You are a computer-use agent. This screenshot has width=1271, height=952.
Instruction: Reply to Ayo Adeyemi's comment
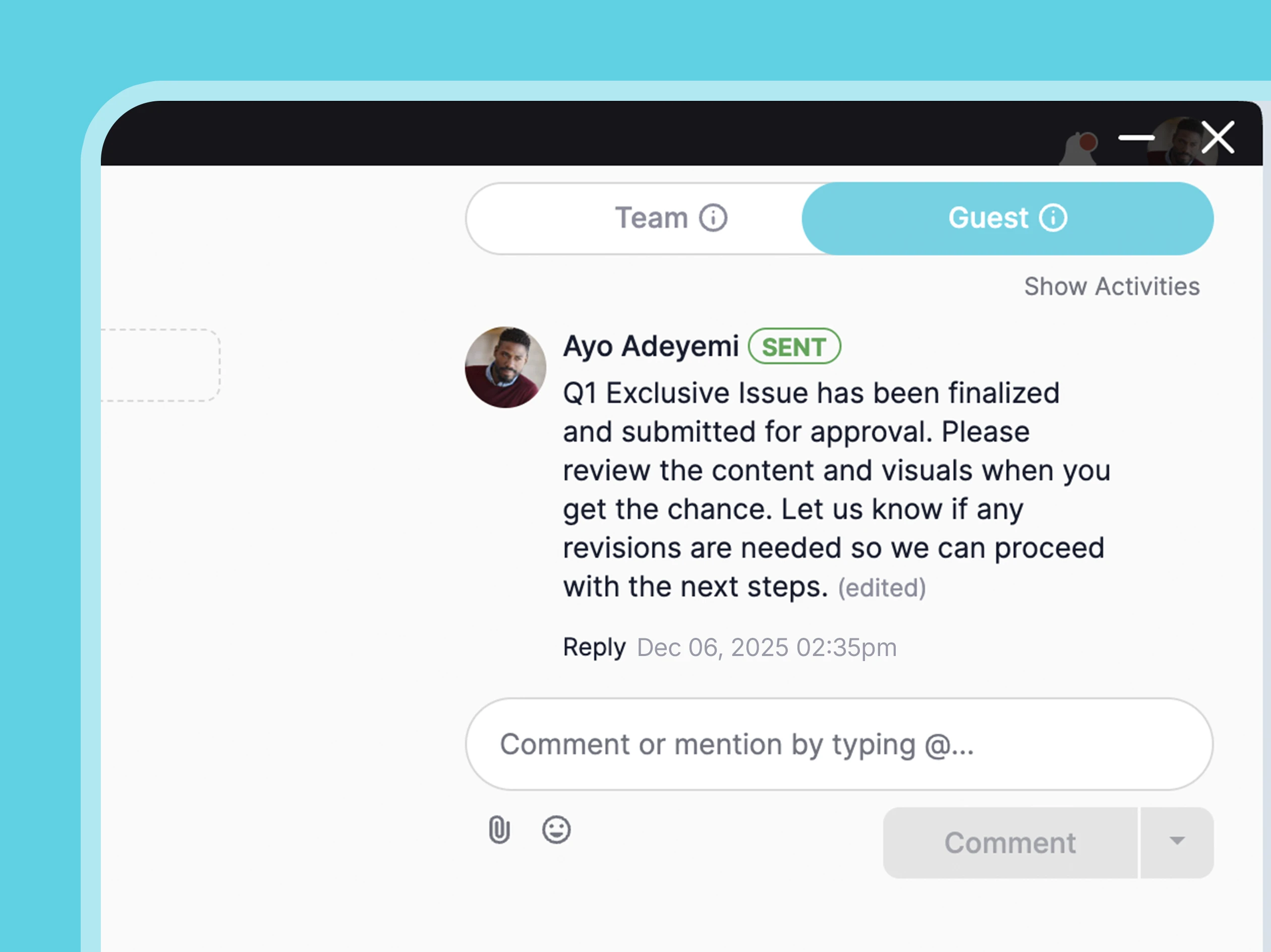pyautogui.click(x=595, y=646)
